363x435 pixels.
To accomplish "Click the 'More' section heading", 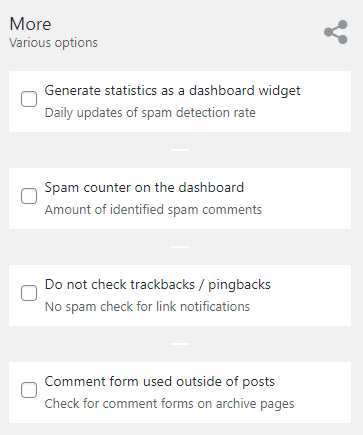I will (30, 24).
